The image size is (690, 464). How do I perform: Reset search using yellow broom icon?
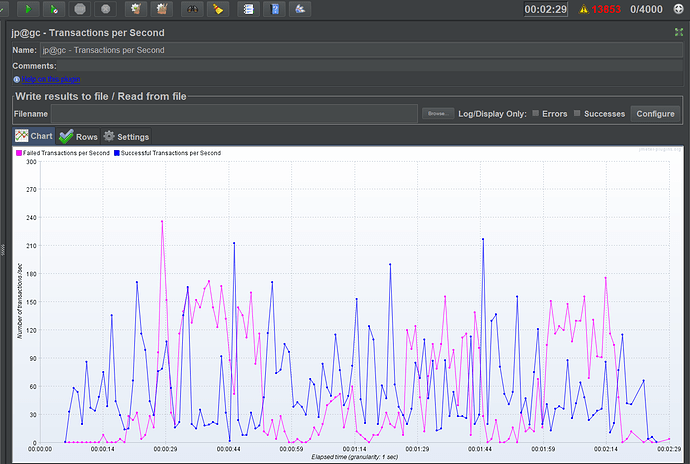coord(218,9)
